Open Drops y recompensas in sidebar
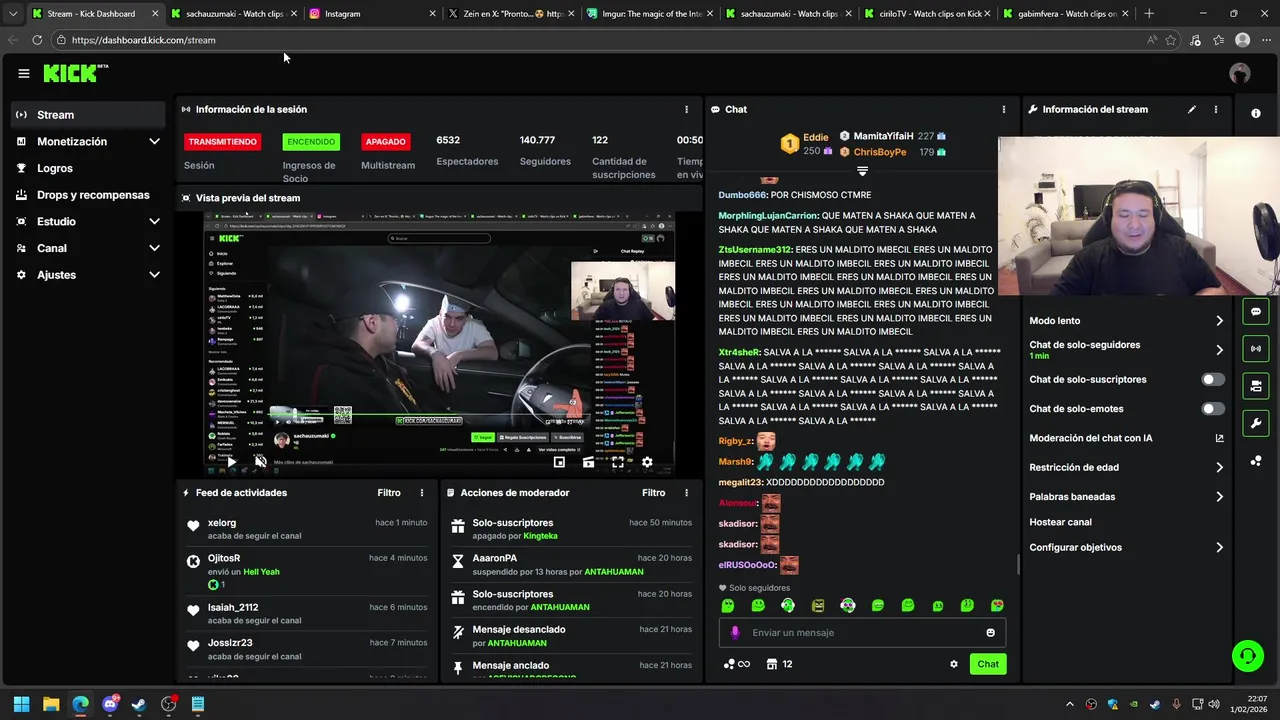 [89, 195]
